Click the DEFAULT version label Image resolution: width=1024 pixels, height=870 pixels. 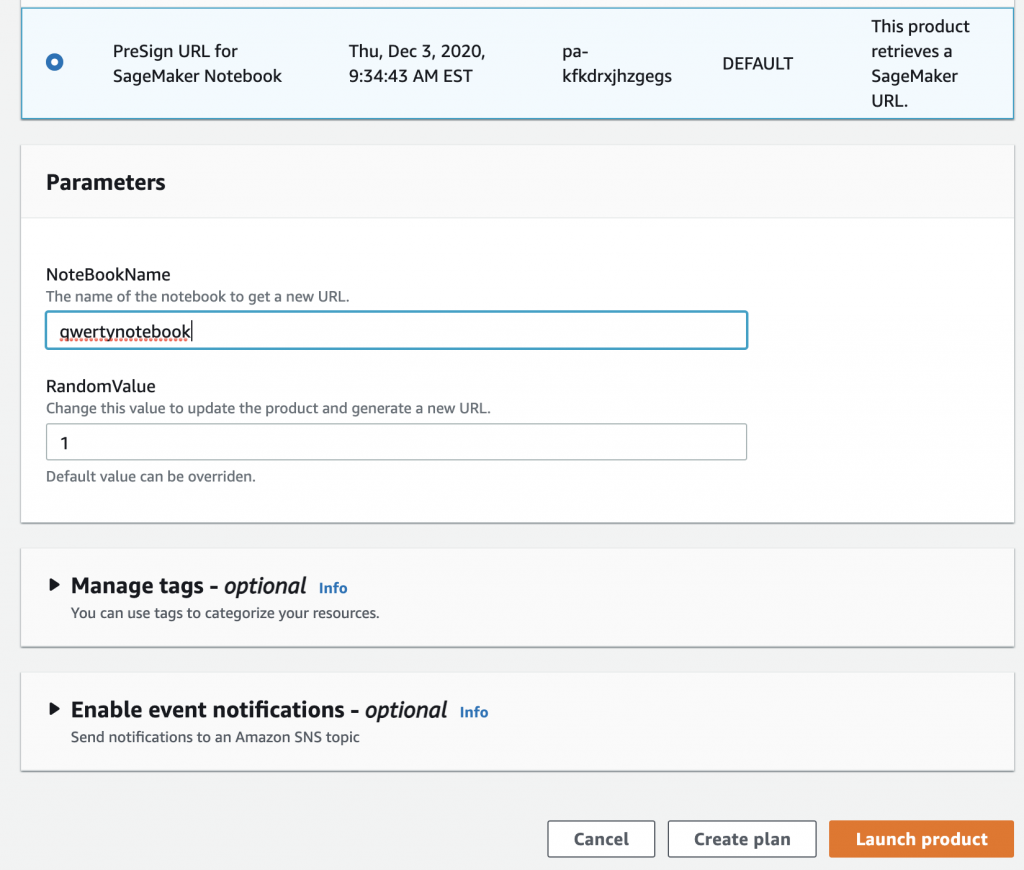[x=757, y=63]
